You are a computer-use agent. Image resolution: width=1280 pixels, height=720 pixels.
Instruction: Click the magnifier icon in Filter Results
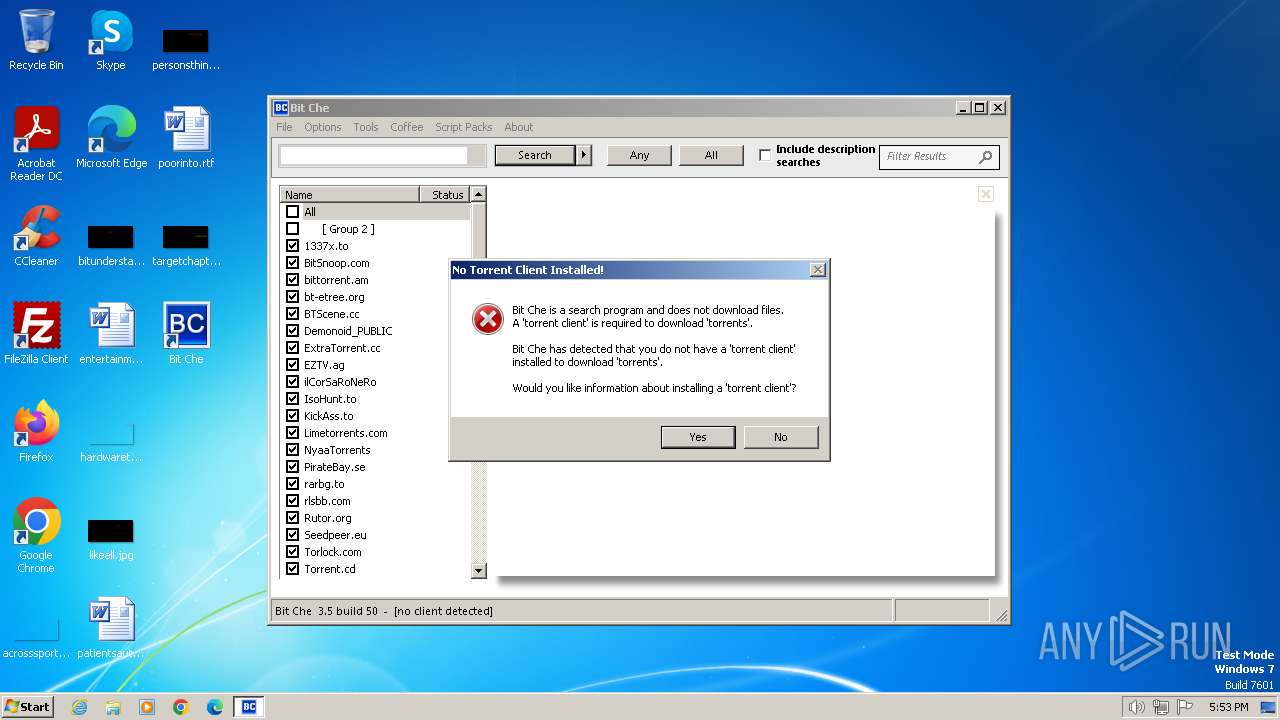tap(986, 156)
